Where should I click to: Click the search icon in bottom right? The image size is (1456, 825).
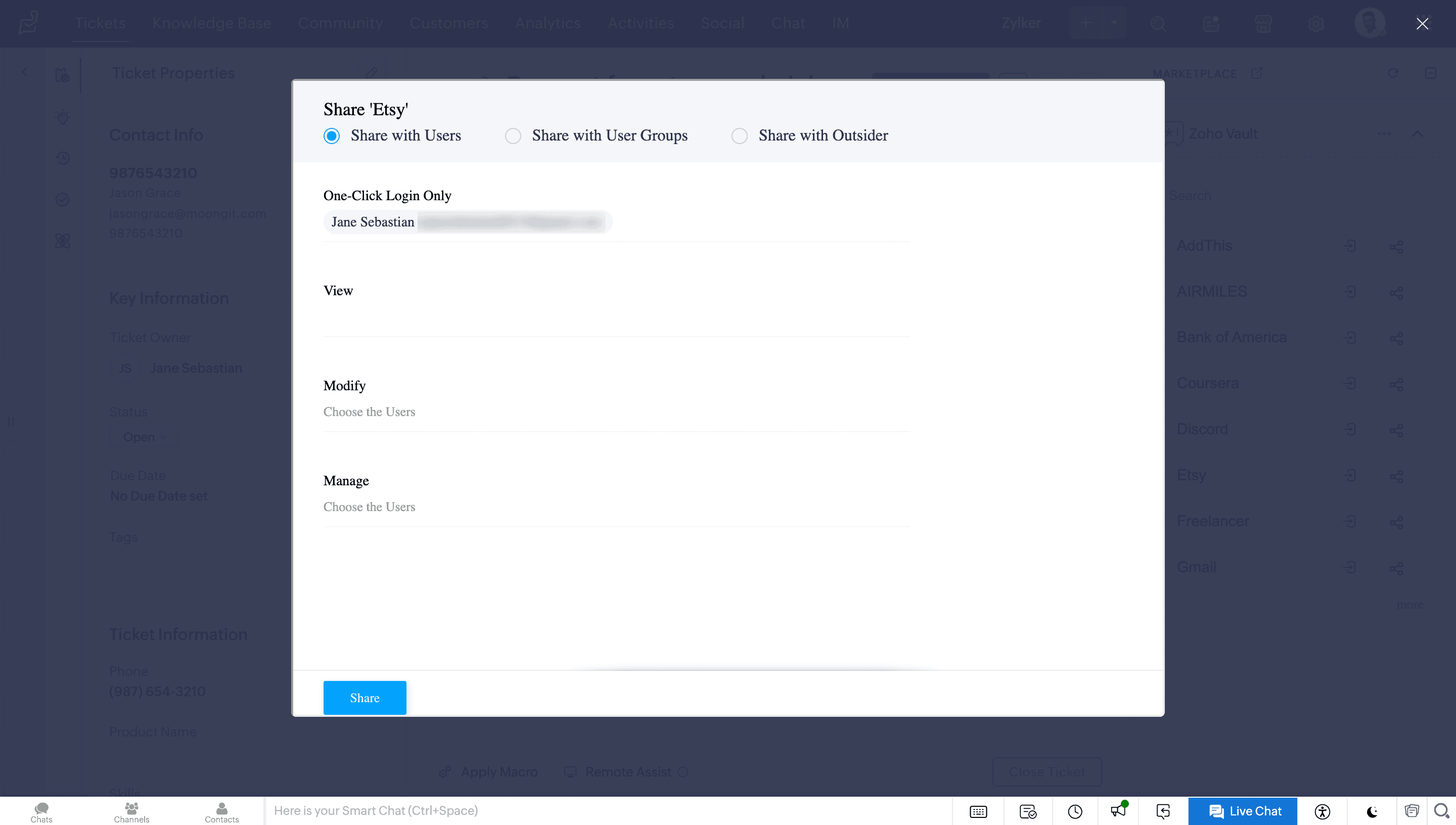[x=1441, y=811]
